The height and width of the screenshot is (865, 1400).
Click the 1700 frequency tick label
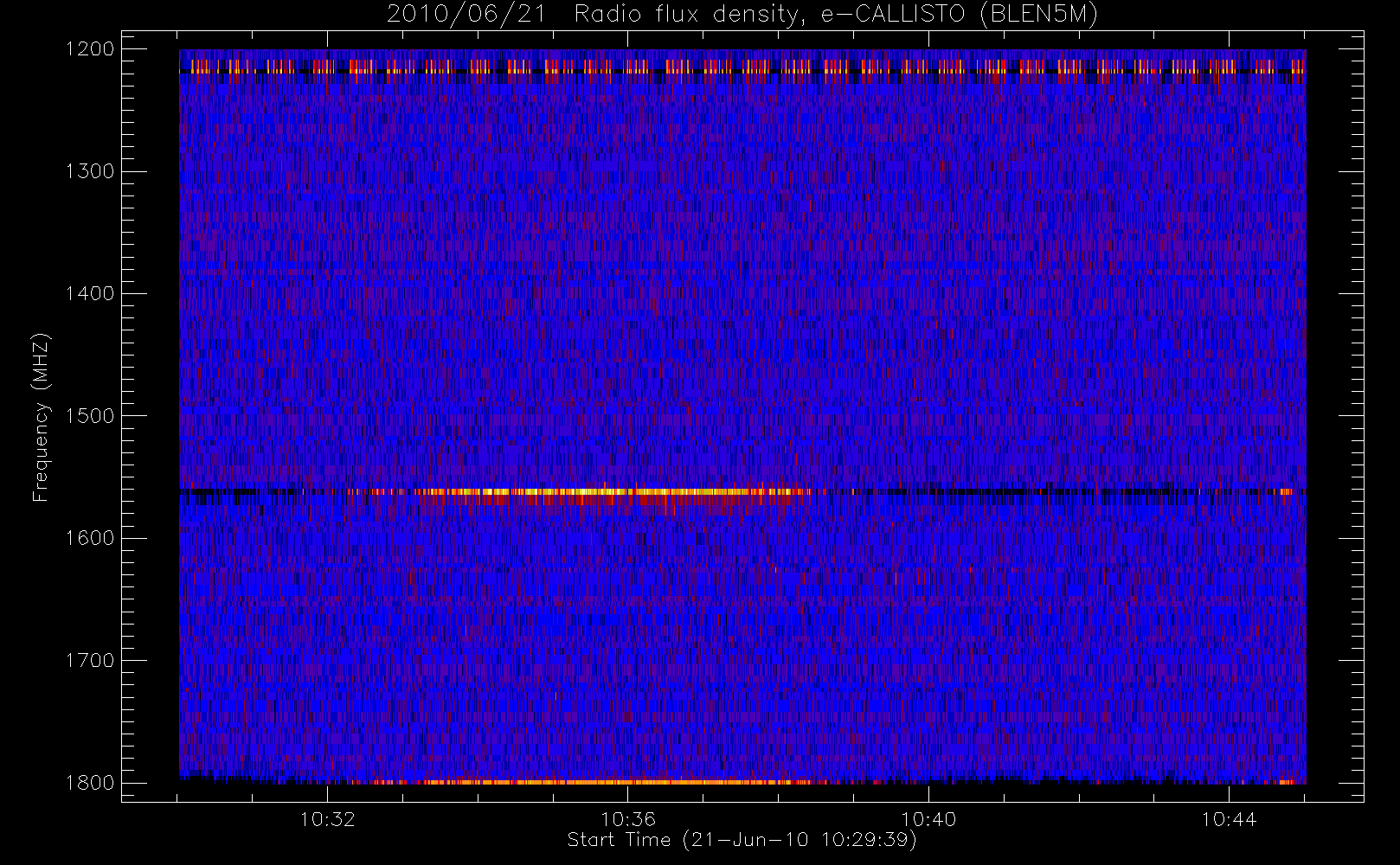(90, 660)
